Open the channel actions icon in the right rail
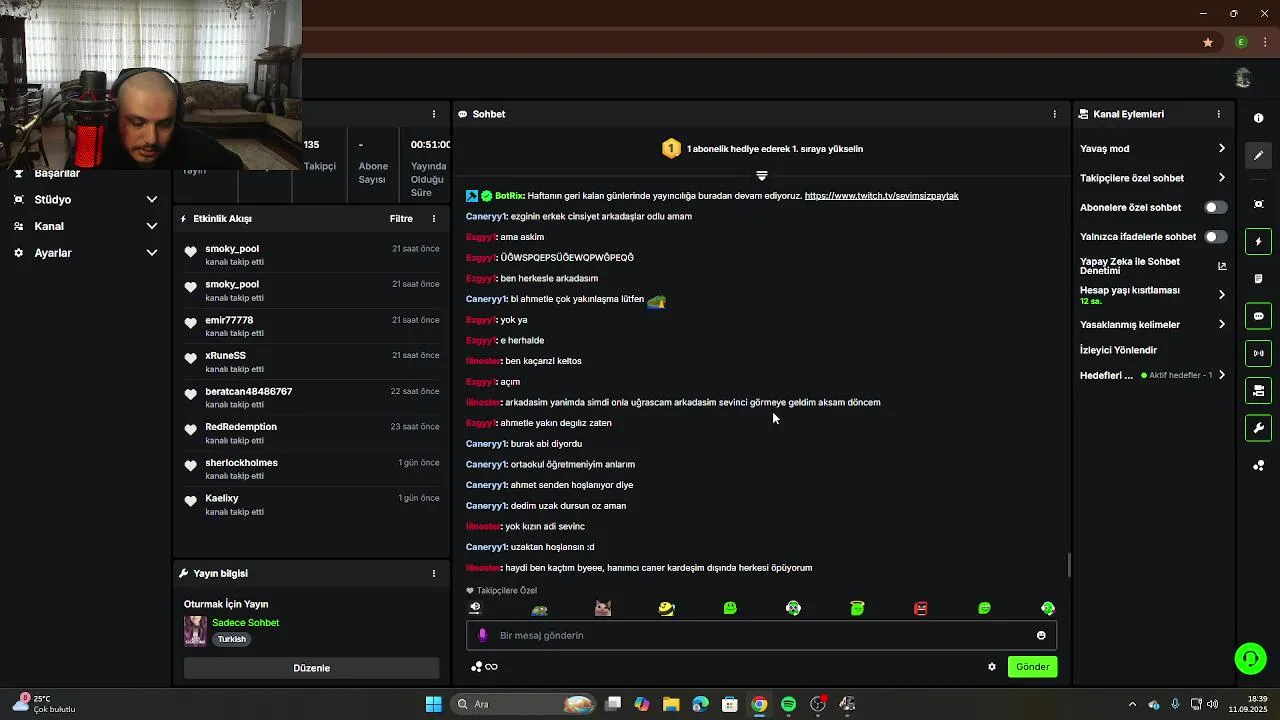Screen dimensions: 1280x720 1258,390
